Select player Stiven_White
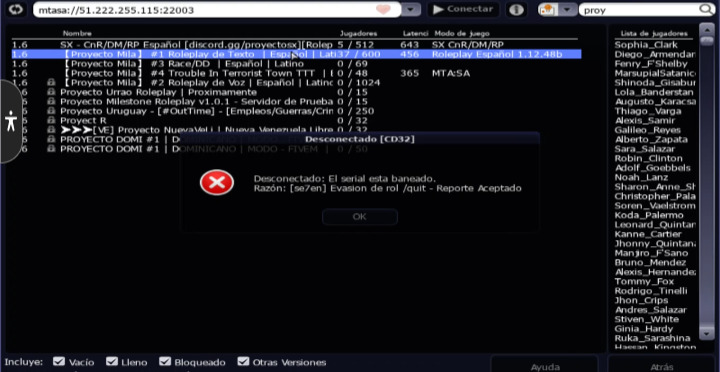This screenshot has height=372, width=720. (647, 319)
